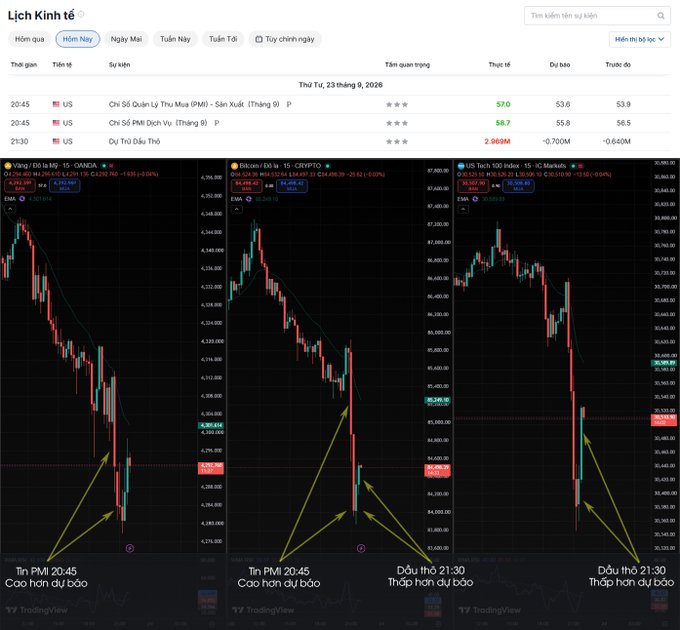Image resolution: width=680 pixels, height=630 pixels.
Task: Click the red current price label on Bitcoin axis
Action: click(x=438, y=470)
